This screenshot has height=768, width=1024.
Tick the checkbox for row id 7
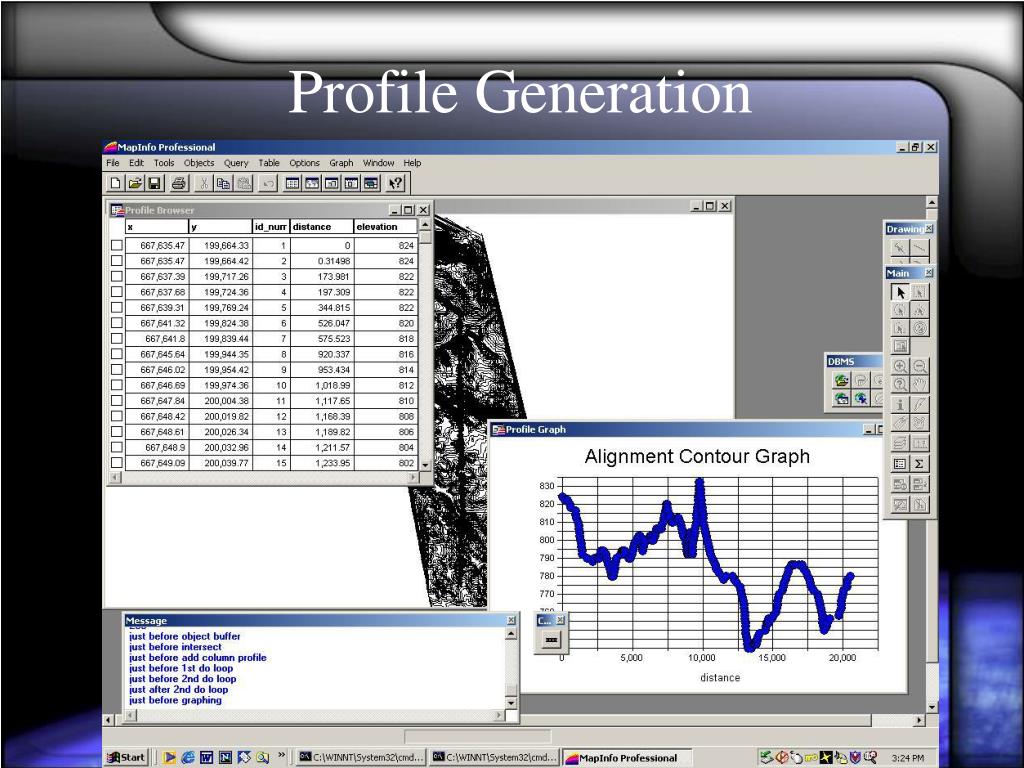coord(116,338)
